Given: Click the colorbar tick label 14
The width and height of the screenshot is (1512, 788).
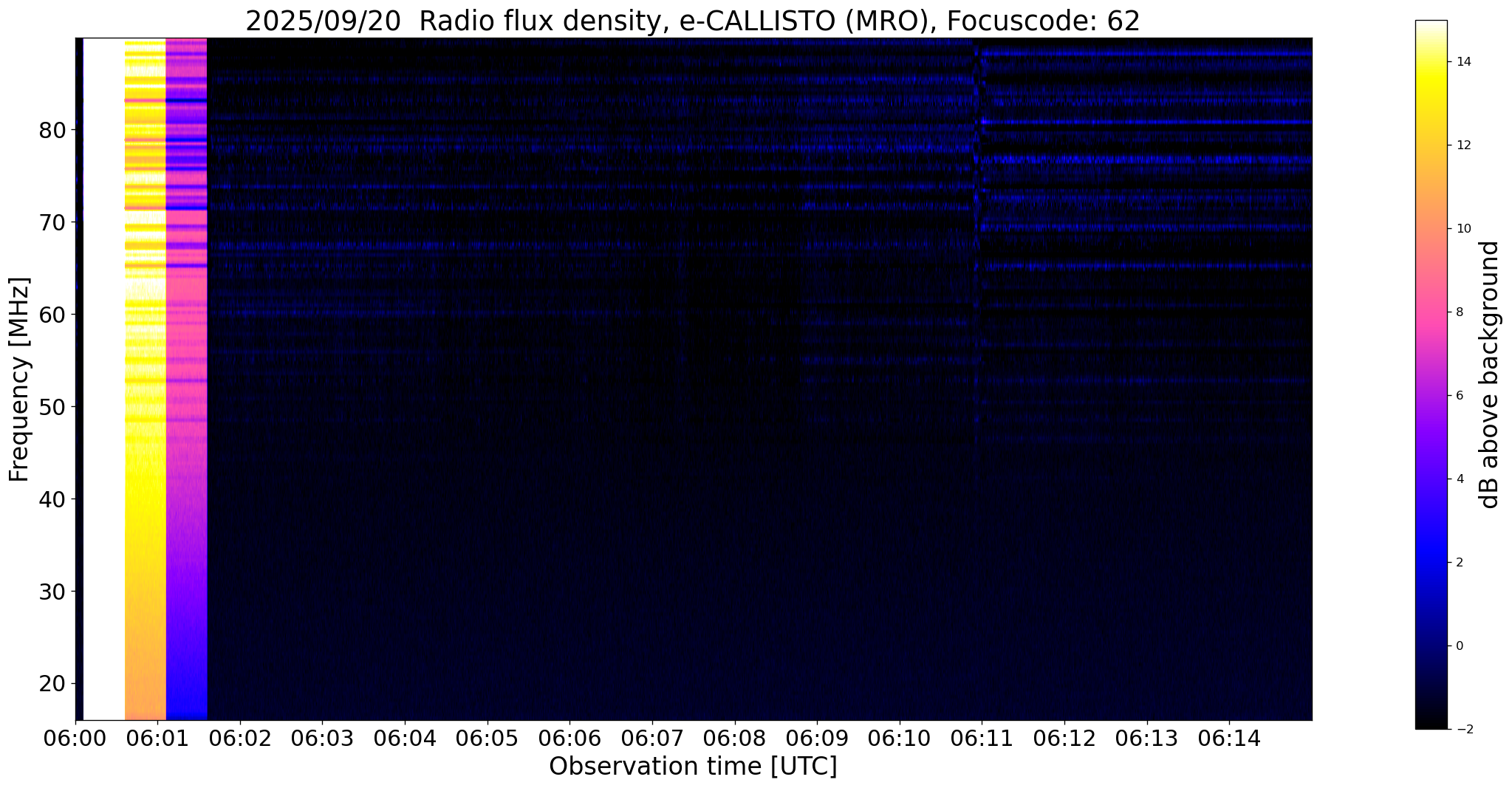Looking at the screenshot, I should point(1463,62).
